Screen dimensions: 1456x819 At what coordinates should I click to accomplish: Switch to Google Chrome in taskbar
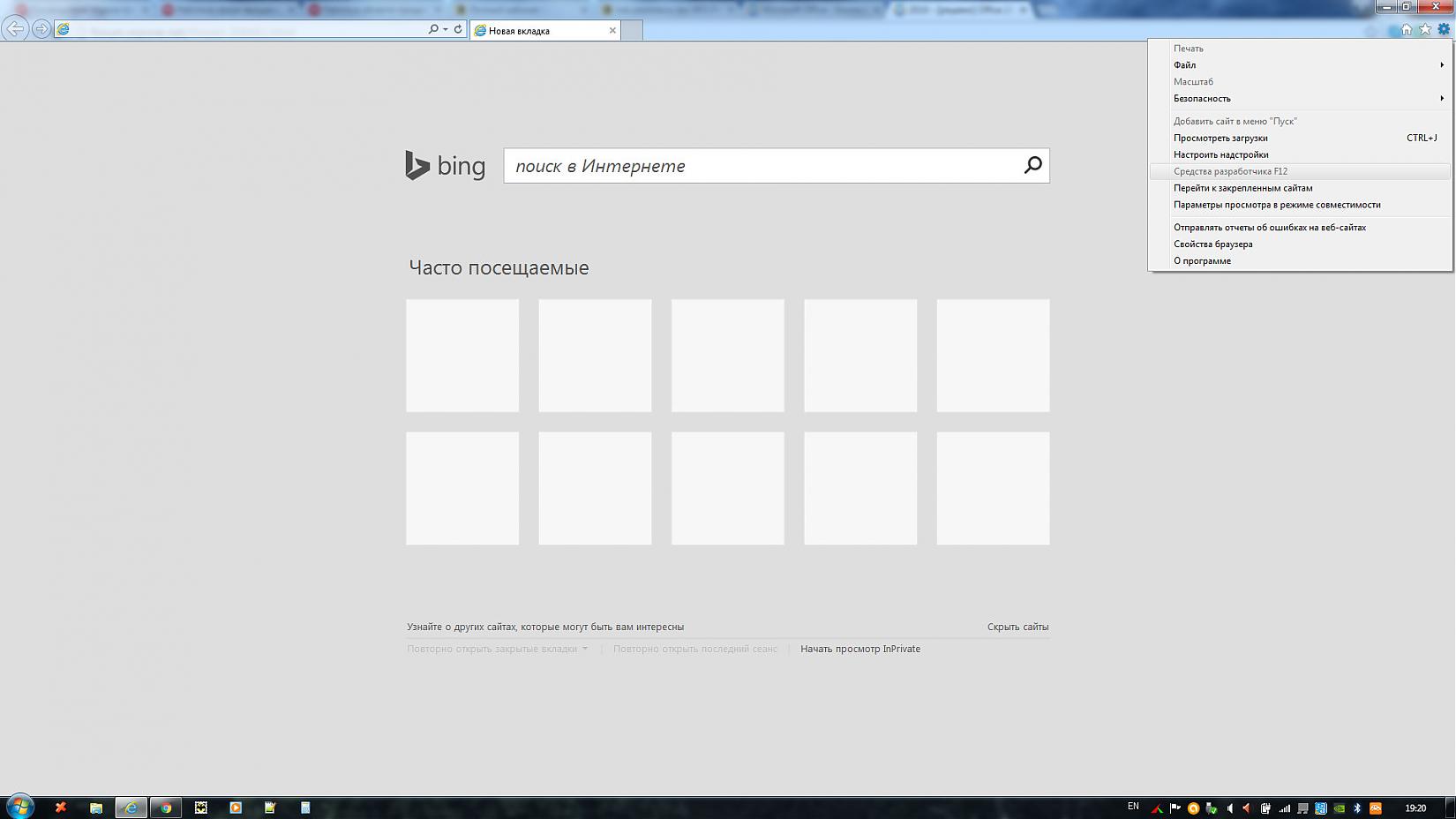click(165, 808)
